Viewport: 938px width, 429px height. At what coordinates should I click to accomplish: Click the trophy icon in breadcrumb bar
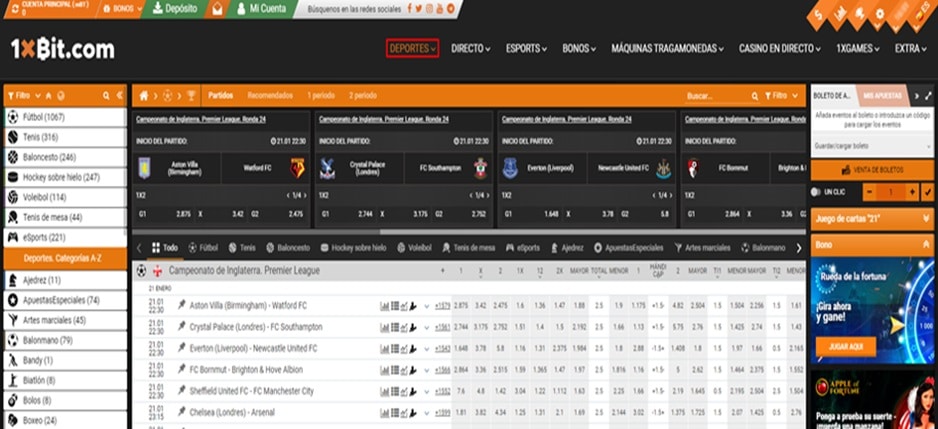click(x=191, y=96)
